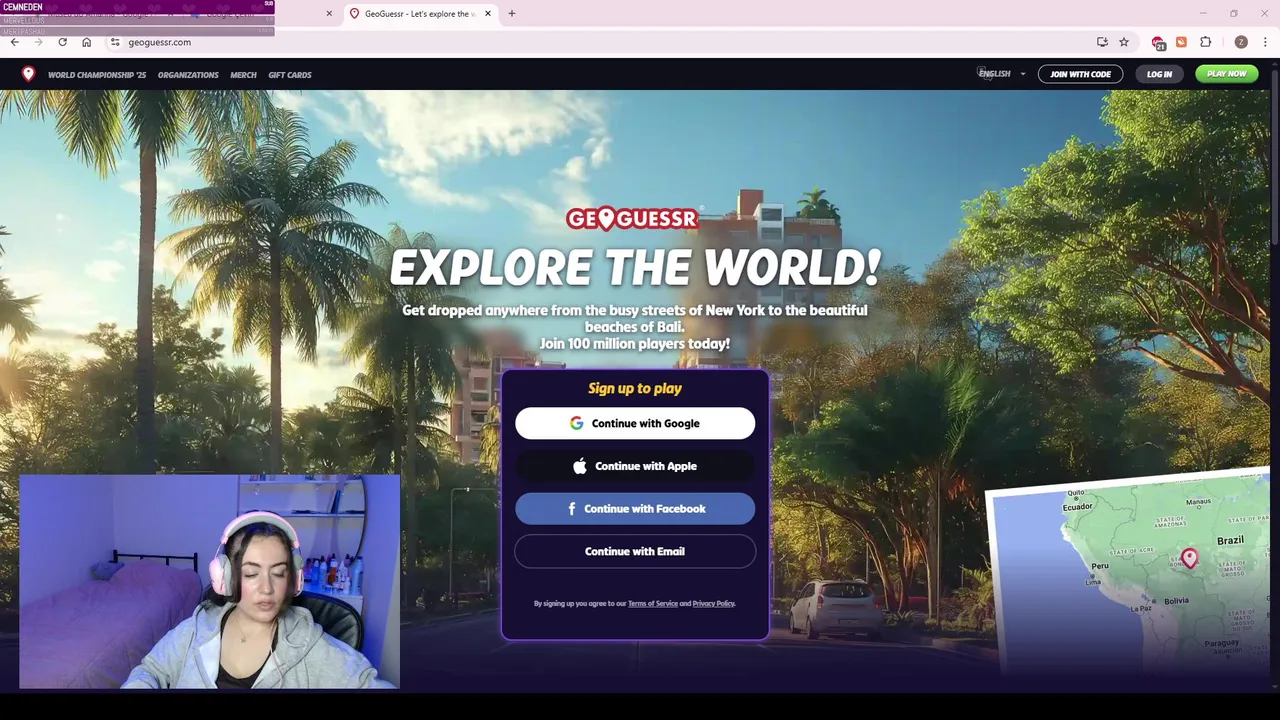Click the browser home icon
1280x720 pixels.
point(86,42)
